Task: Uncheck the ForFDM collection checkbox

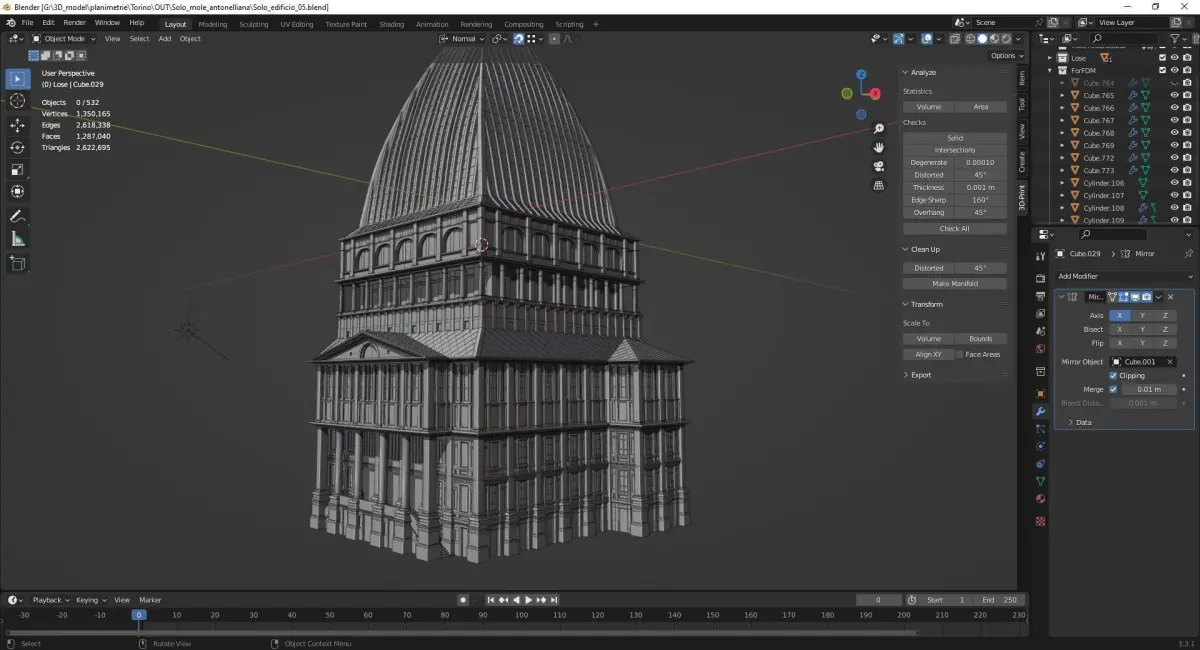Action: [1163, 70]
